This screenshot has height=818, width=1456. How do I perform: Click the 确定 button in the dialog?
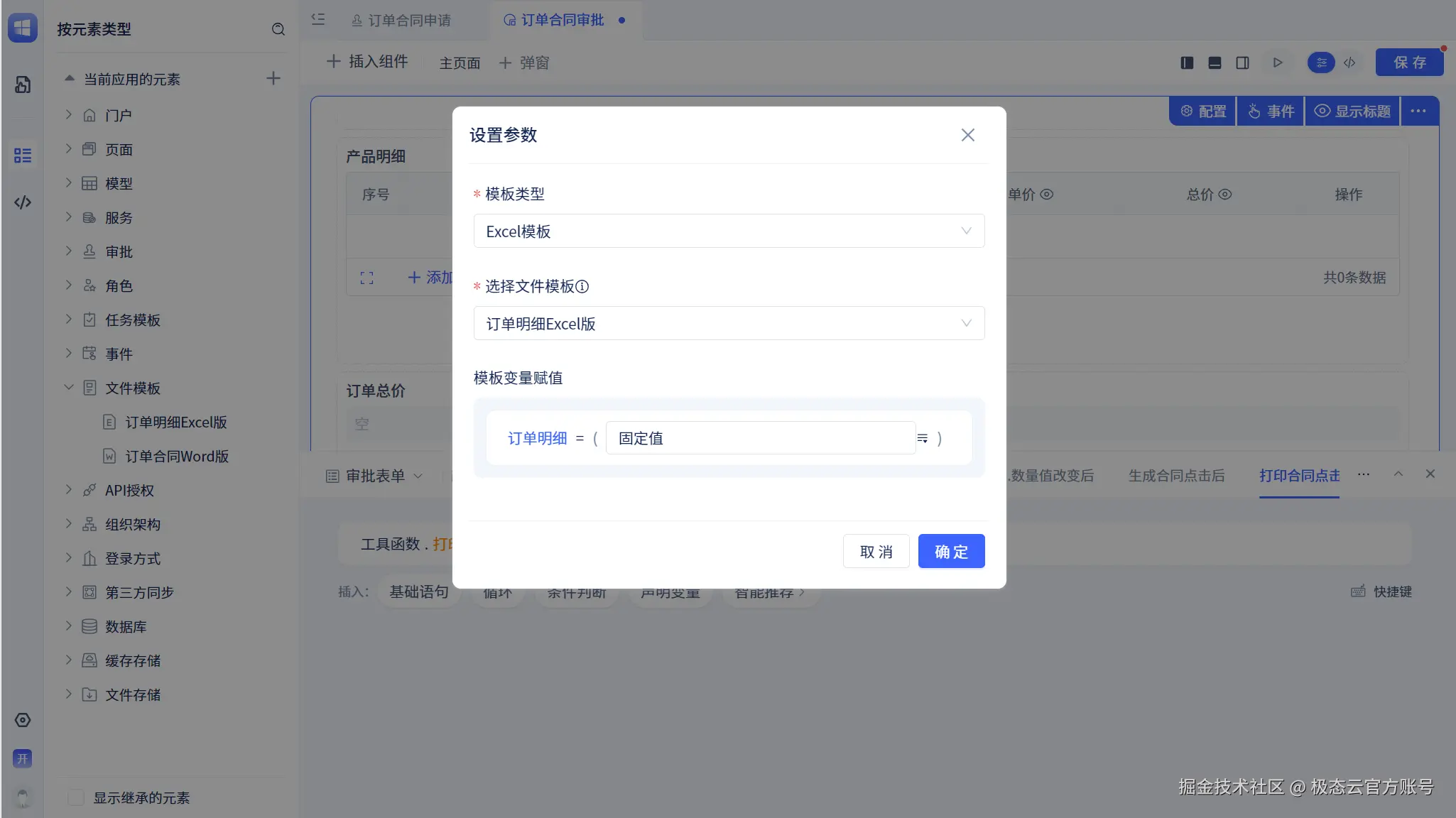pyautogui.click(x=951, y=552)
